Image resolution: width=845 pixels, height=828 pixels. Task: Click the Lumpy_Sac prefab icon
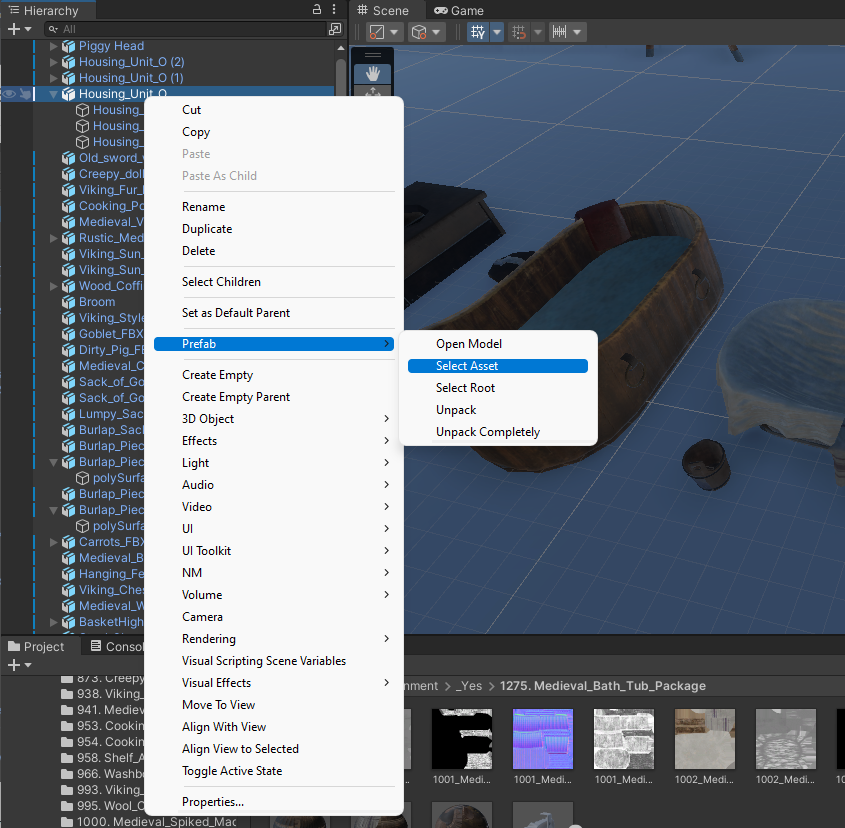point(68,414)
